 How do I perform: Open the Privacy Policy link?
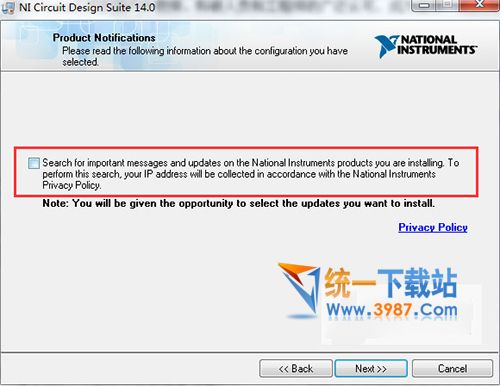pos(433,227)
